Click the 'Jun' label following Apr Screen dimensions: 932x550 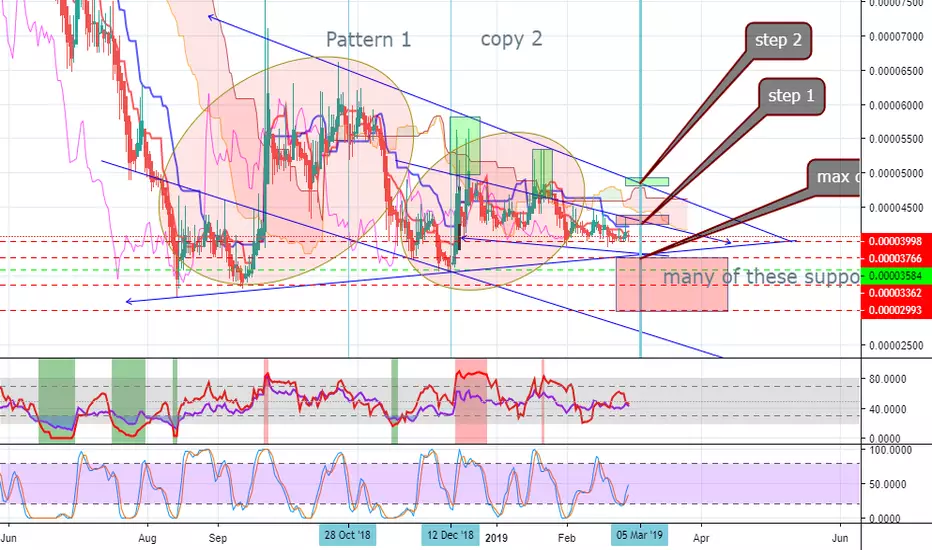coord(840,538)
